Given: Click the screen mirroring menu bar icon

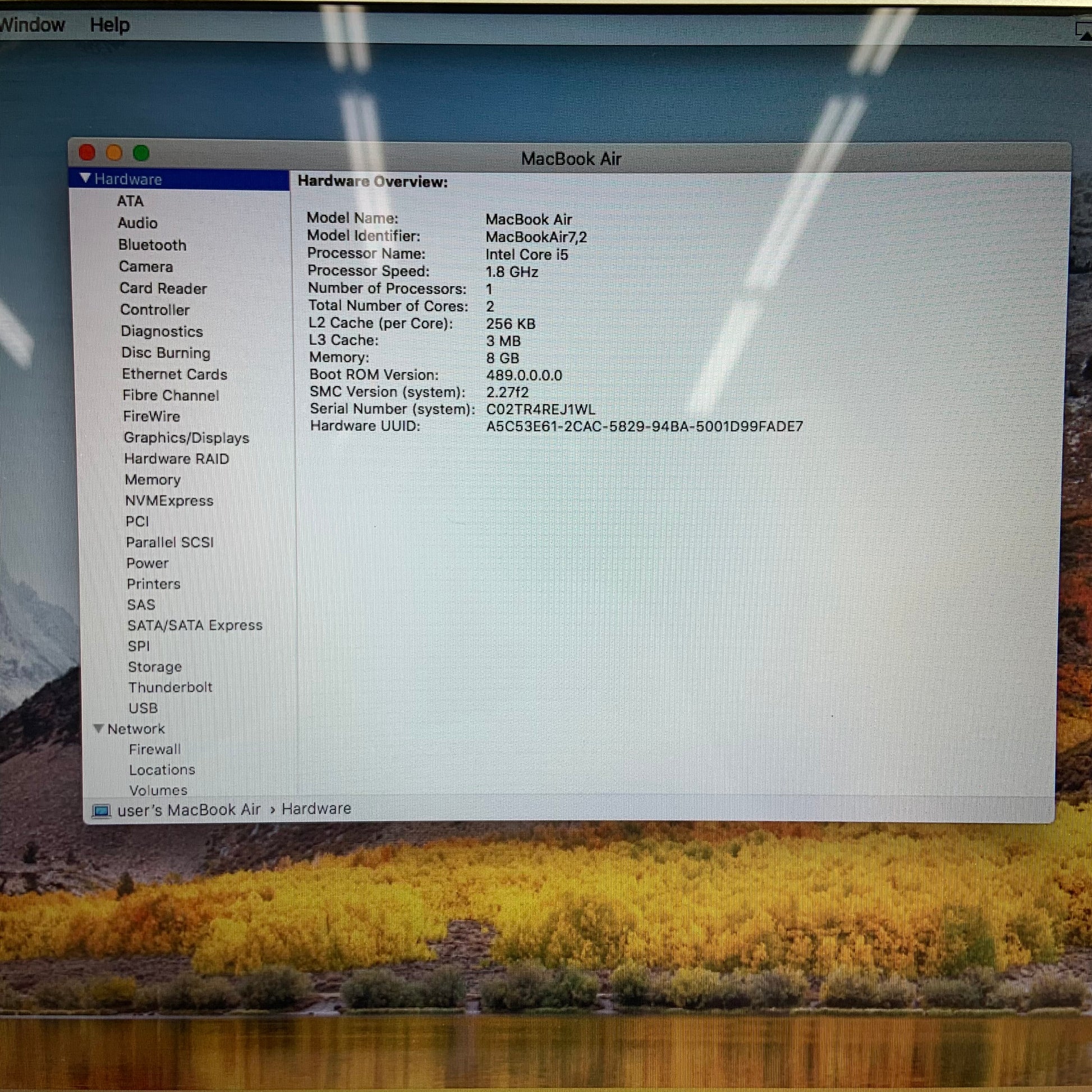Looking at the screenshot, I should [x=1084, y=31].
